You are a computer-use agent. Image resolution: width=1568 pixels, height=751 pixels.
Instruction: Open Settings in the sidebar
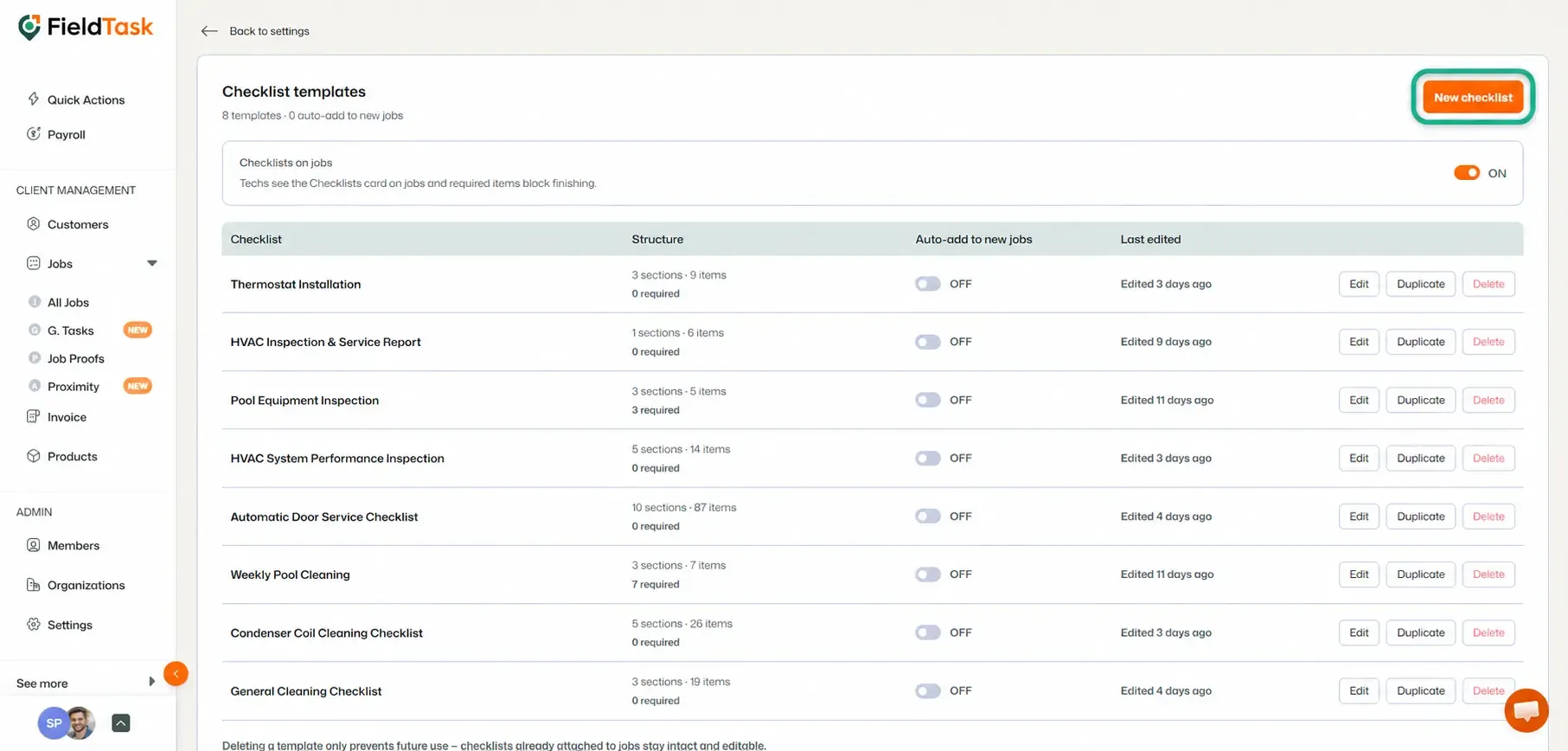(x=69, y=625)
